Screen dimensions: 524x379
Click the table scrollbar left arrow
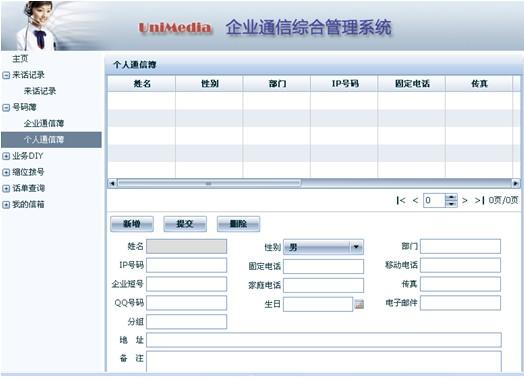click(x=112, y=183)
